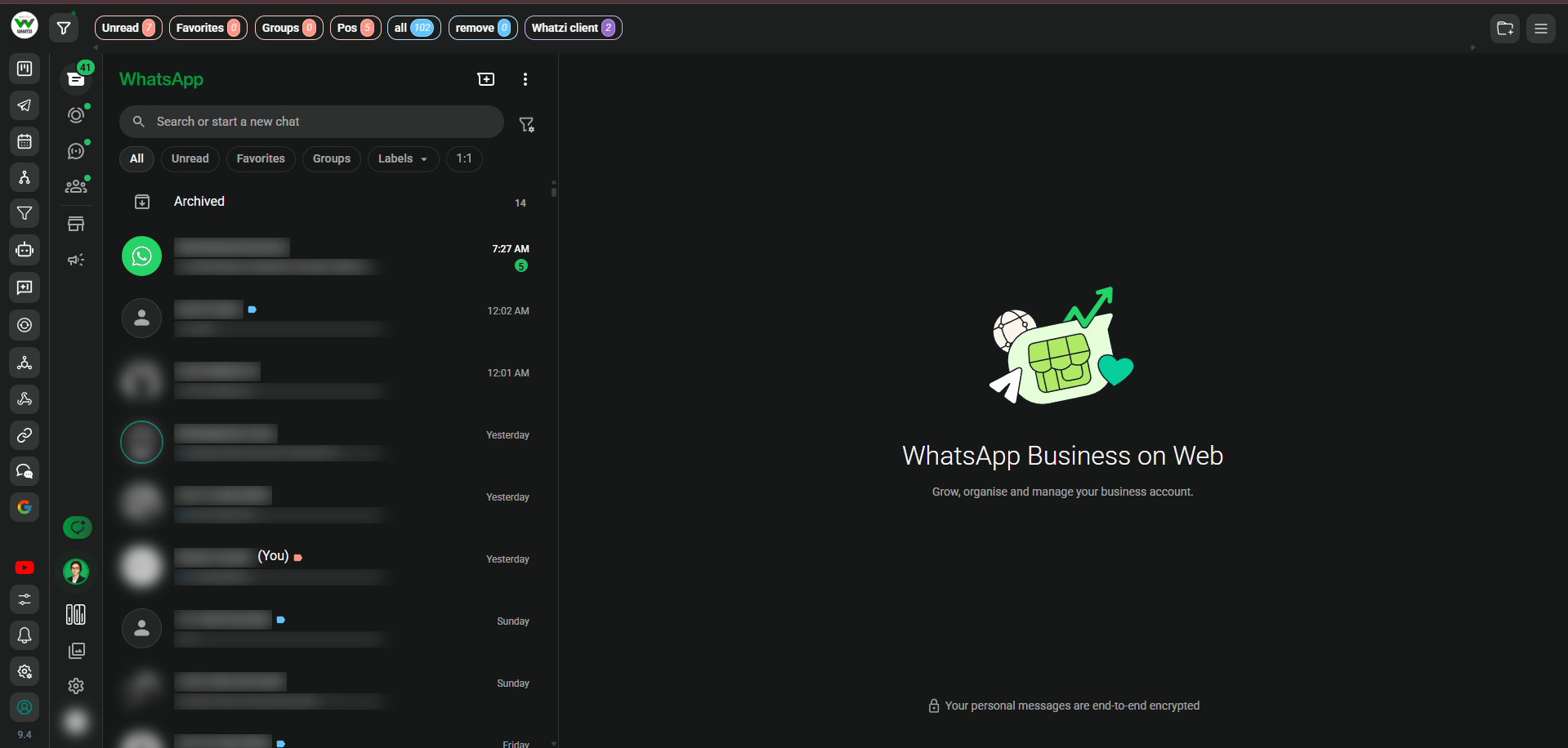The width and height of the screenshot is (1568, 748).
Task: Open the Communities people icon
Action: click(76, 187)
